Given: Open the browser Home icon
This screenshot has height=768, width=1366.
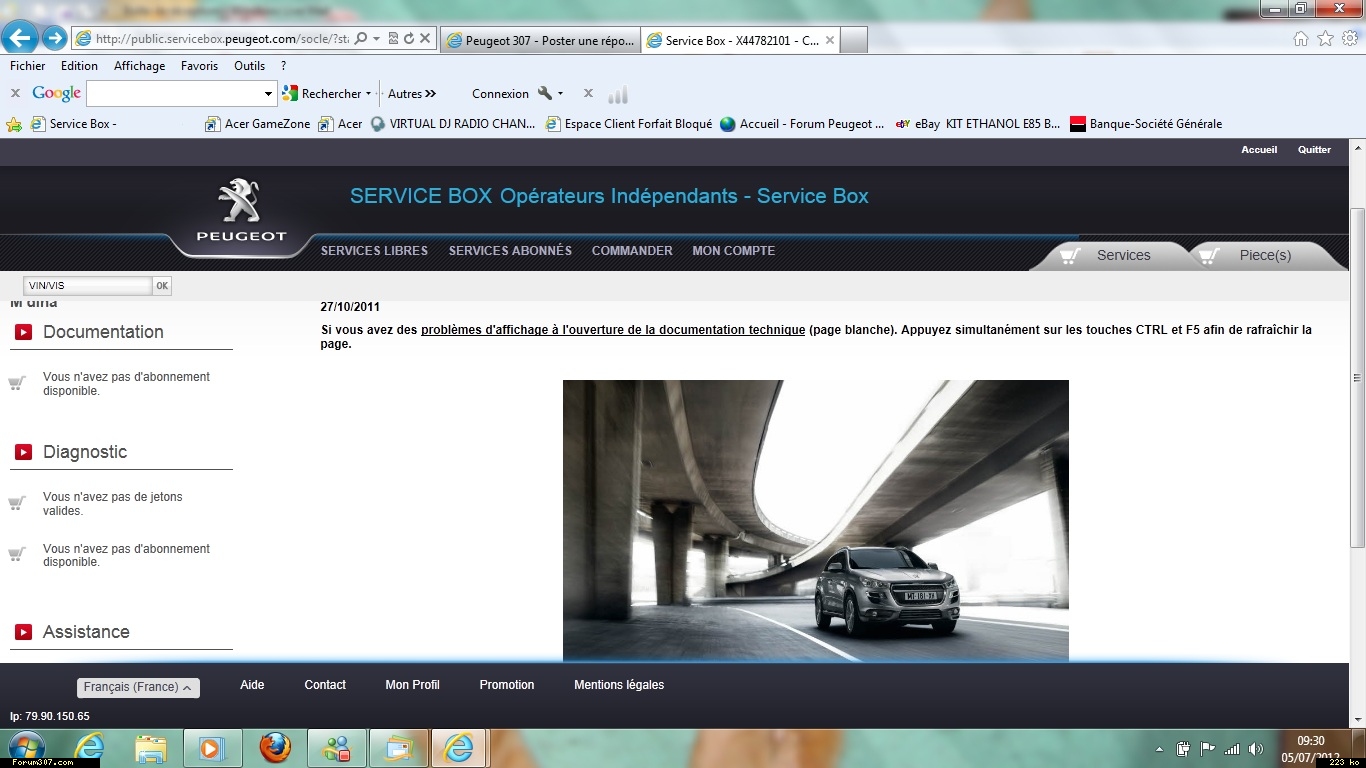Looking at the screenshot, I should (x=1301, y=39).
